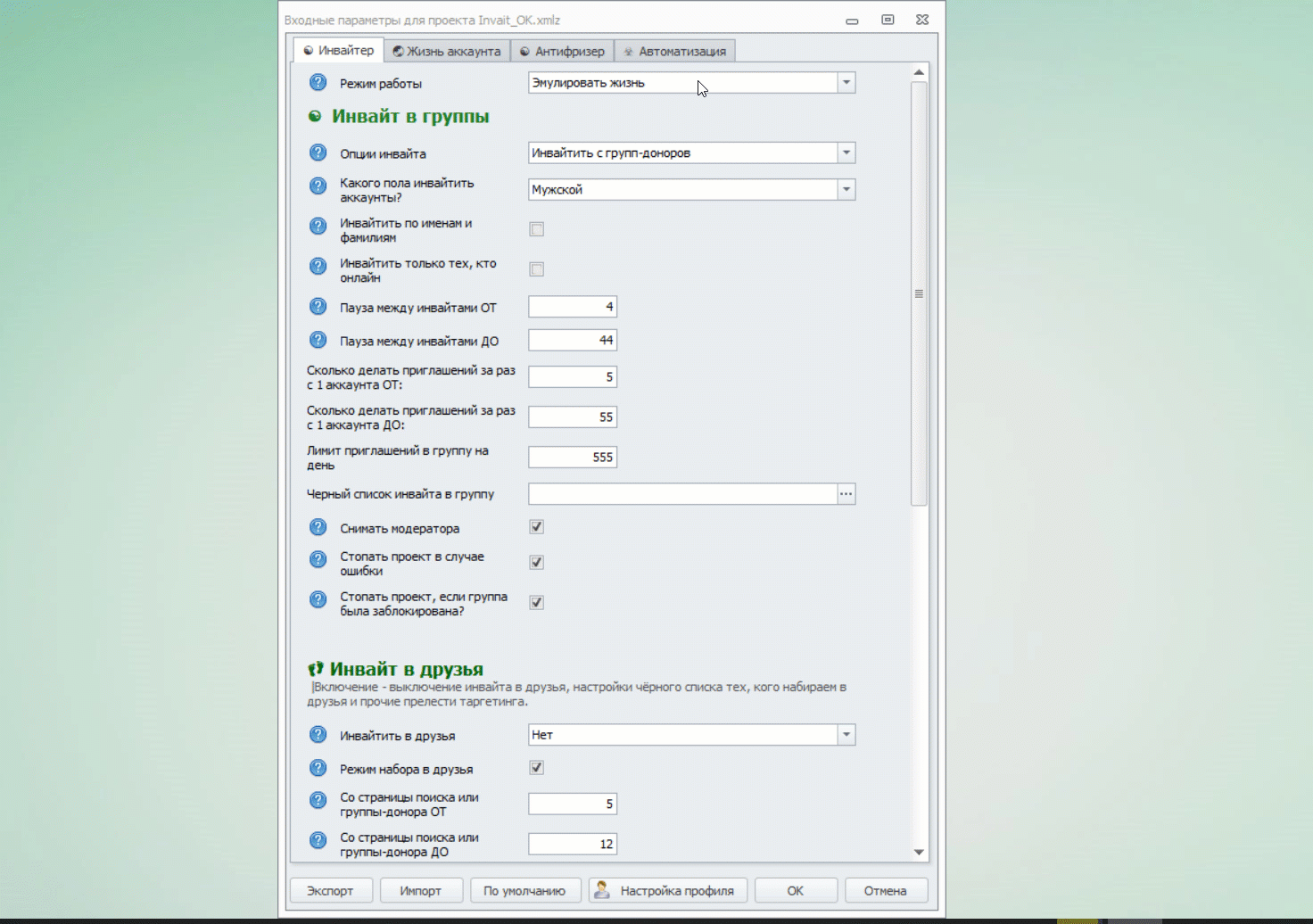Viewport: 1313px width, 924px height.
Task: Click the Черный список инвайта в группу text field
Action: pyautogui.click(x=683, y=494)
